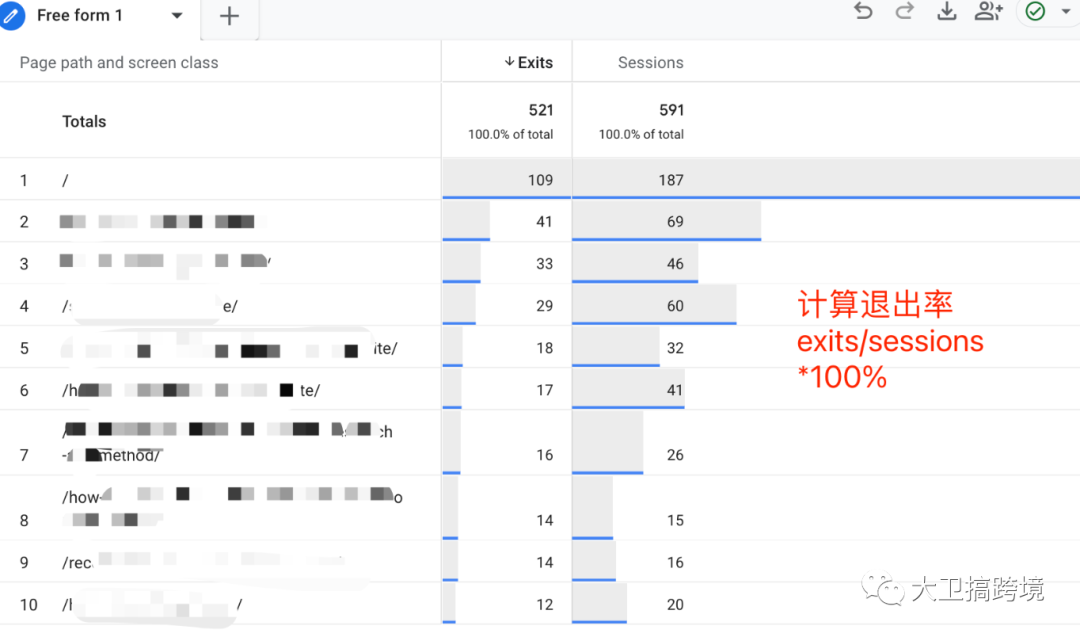Click the undo arrow icon
Image resolution: width=1080 pixels, height=637 pixels.
point(863,11)
